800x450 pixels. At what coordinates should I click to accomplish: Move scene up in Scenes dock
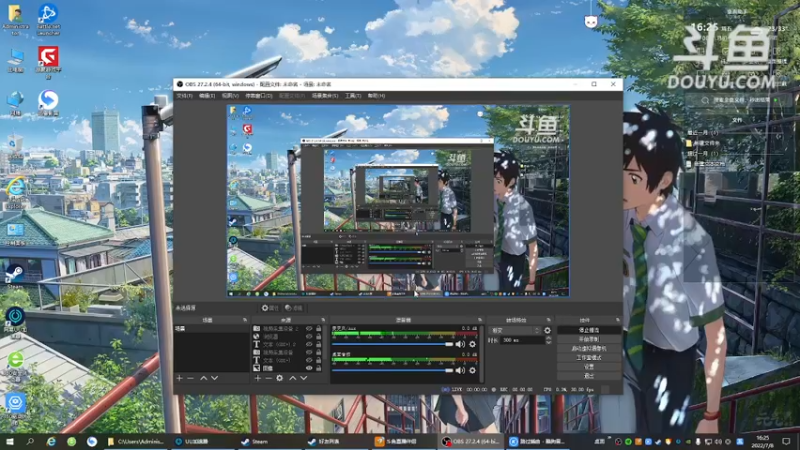tap(204, 378)
